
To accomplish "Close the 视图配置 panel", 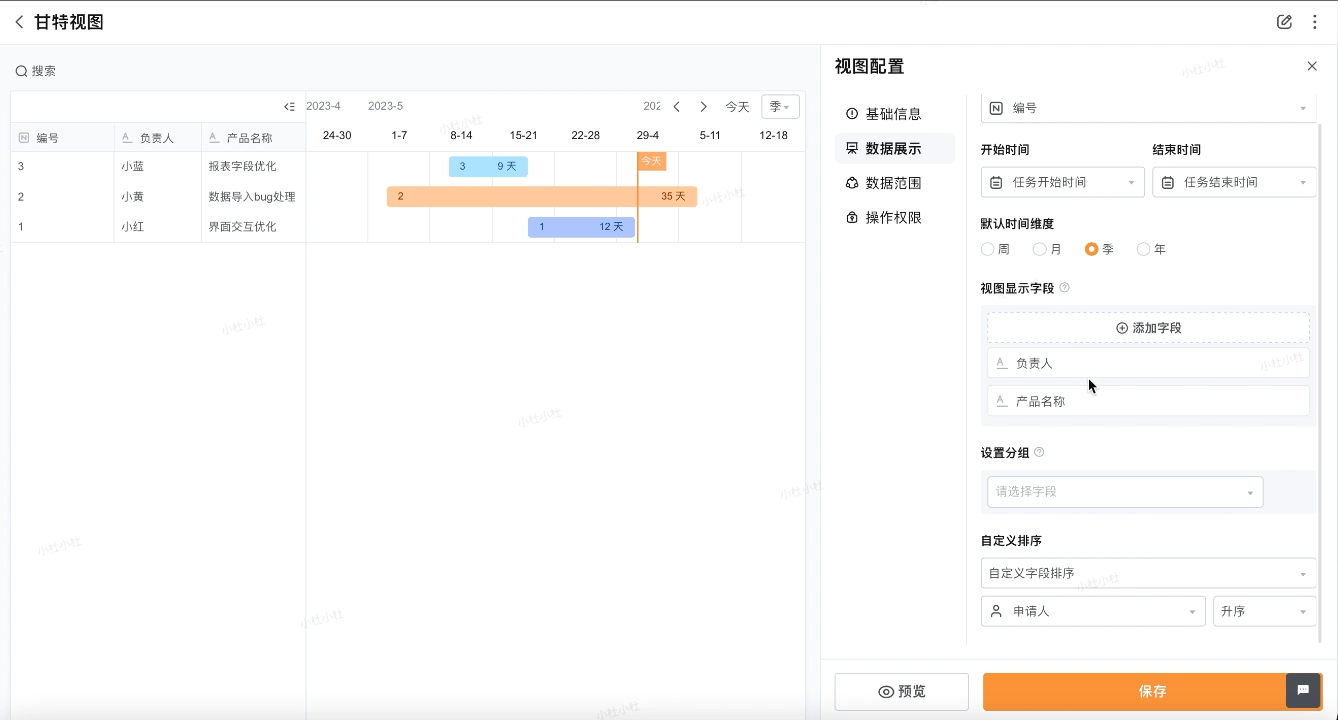I will coord(1312,66).
